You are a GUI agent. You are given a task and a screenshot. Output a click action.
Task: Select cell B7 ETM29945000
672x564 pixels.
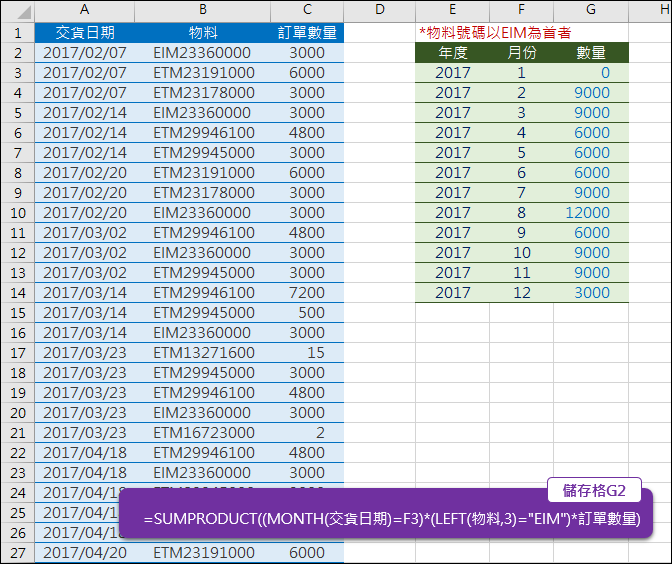click(203, 153)
